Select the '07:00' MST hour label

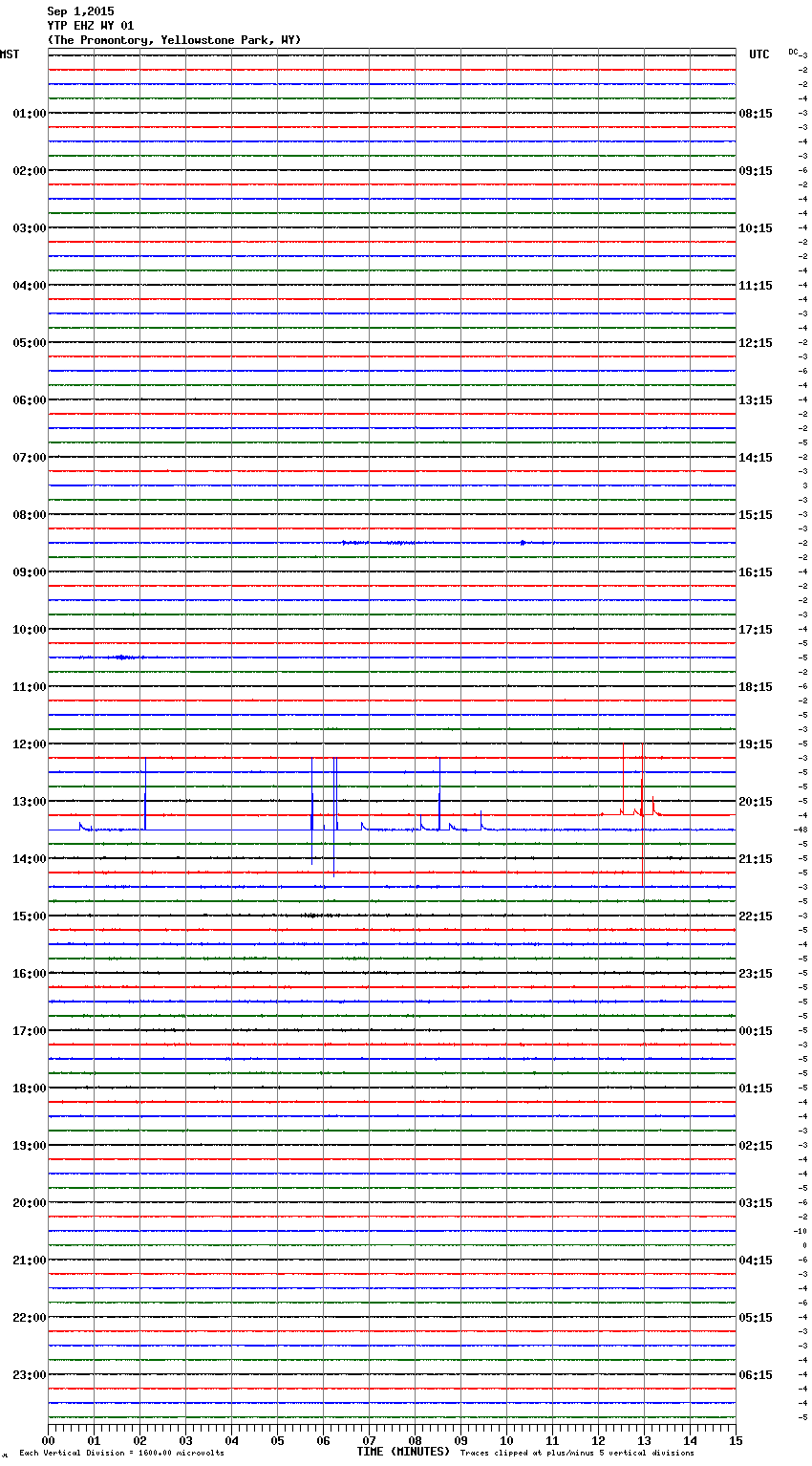[30, 458]
